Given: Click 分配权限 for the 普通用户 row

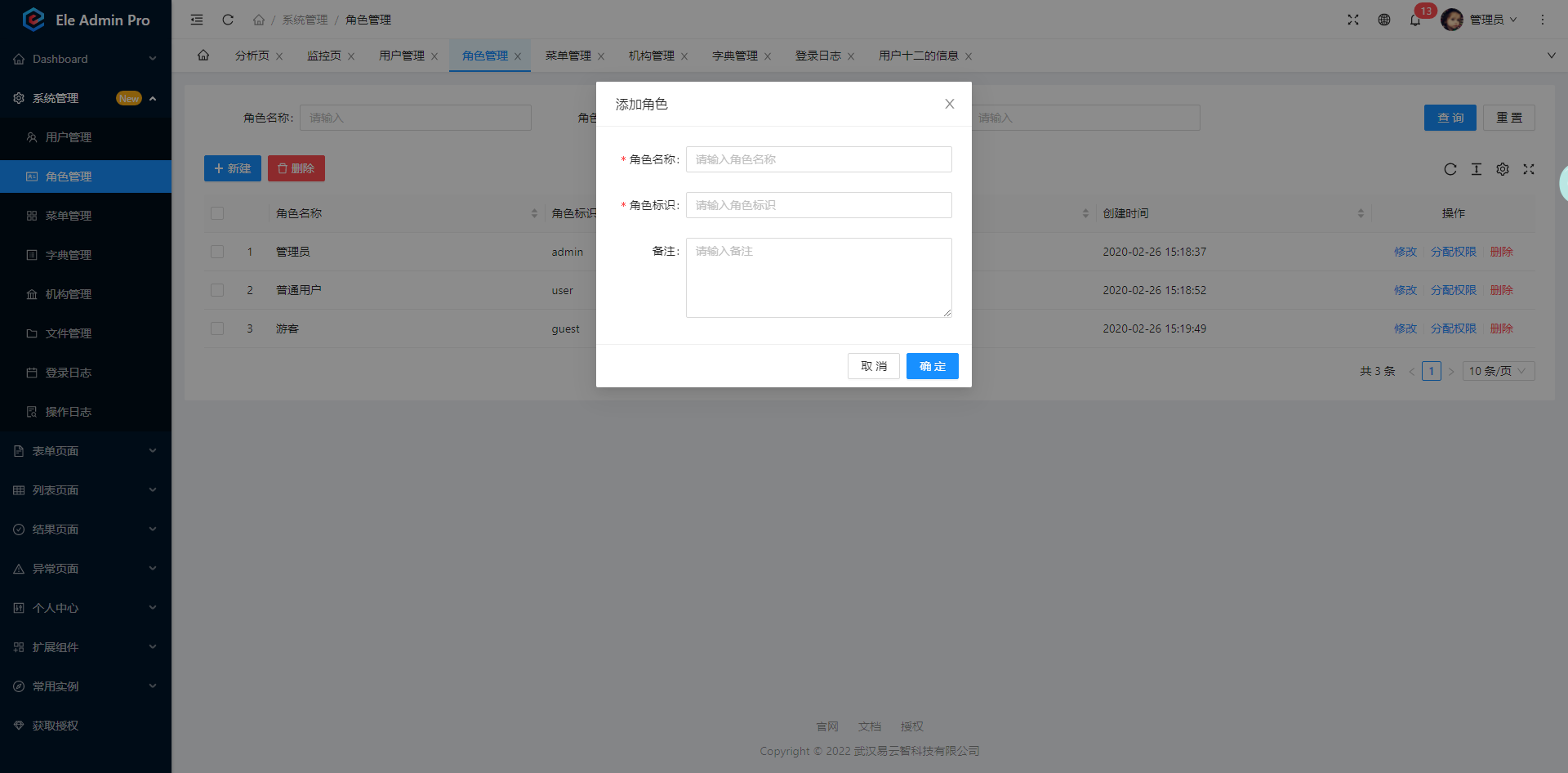Looking at the screenshot, I should coord(1453,290).
